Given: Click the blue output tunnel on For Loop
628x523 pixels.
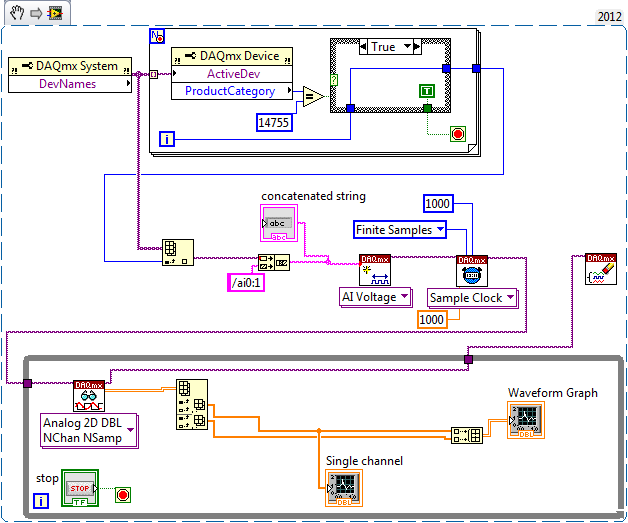Looking at the screenshot, I should tap(476, 68).
